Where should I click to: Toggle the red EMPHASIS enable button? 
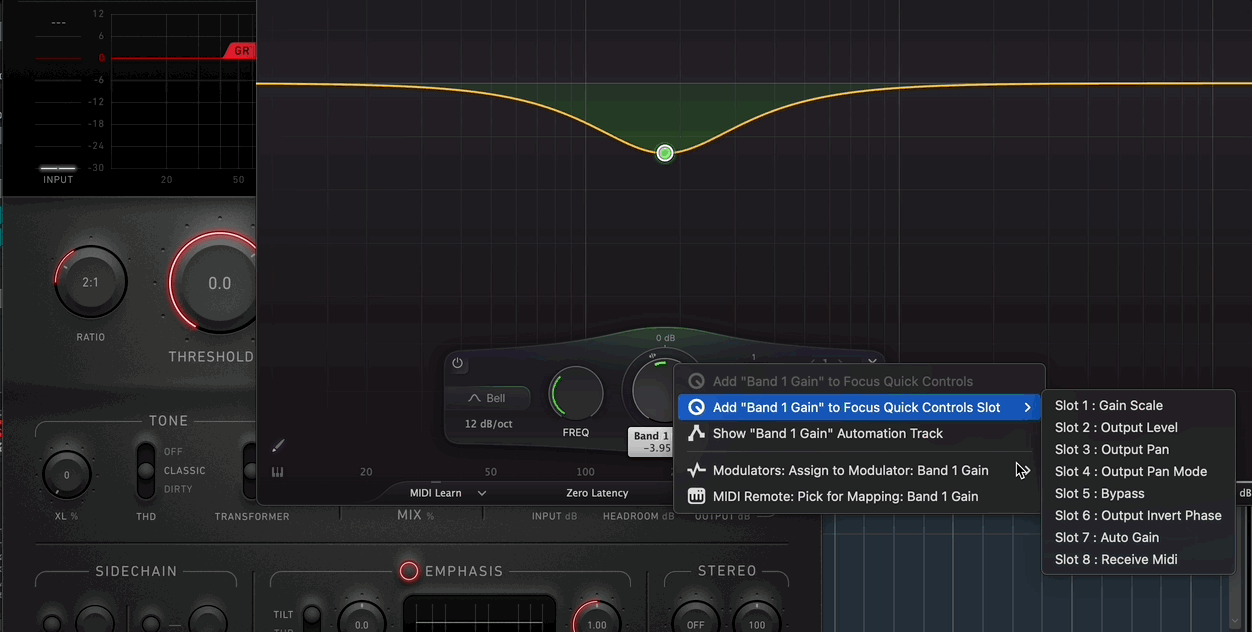(409, 571)
